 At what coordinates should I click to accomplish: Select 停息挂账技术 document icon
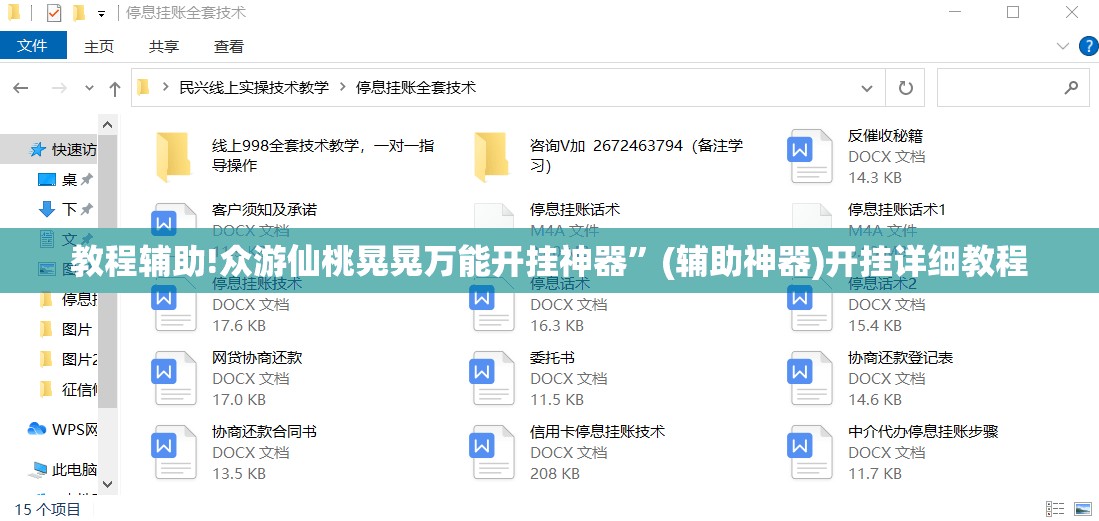(x=175, y=304)
